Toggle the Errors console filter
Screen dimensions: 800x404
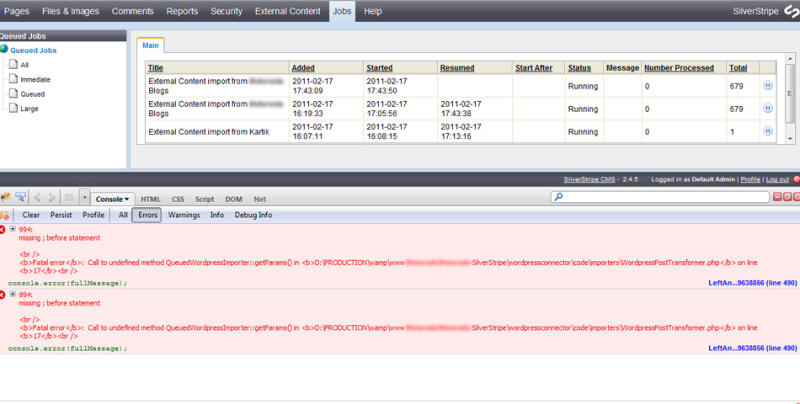point(148,214)
